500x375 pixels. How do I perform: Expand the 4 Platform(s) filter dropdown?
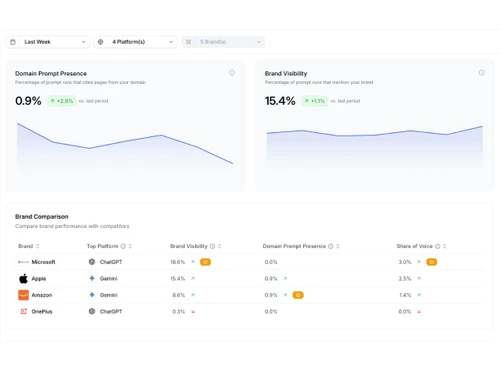pyautogui.click(x=135, y=42)
